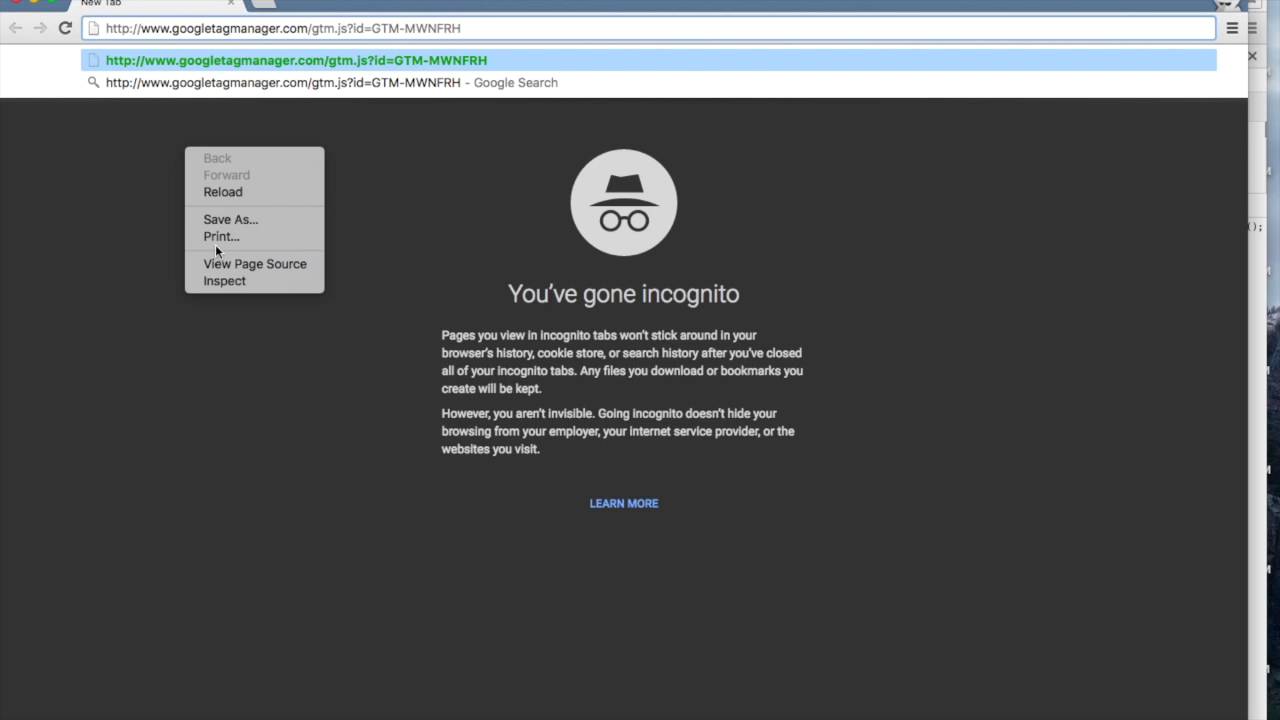
Task: Open the hamburger menu of the background Chrome window
Action: pyautogui.click(x=1252, y=28)
